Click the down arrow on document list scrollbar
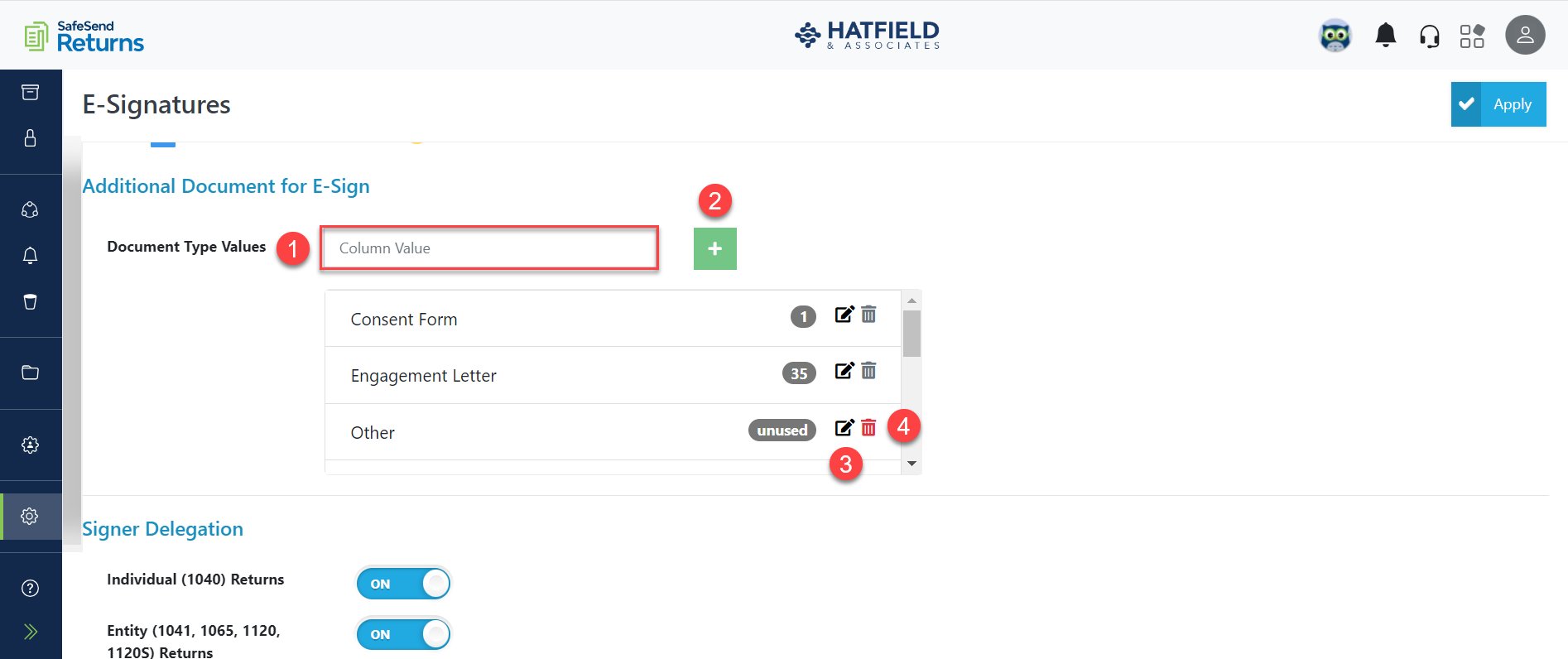 coord(911,463)
